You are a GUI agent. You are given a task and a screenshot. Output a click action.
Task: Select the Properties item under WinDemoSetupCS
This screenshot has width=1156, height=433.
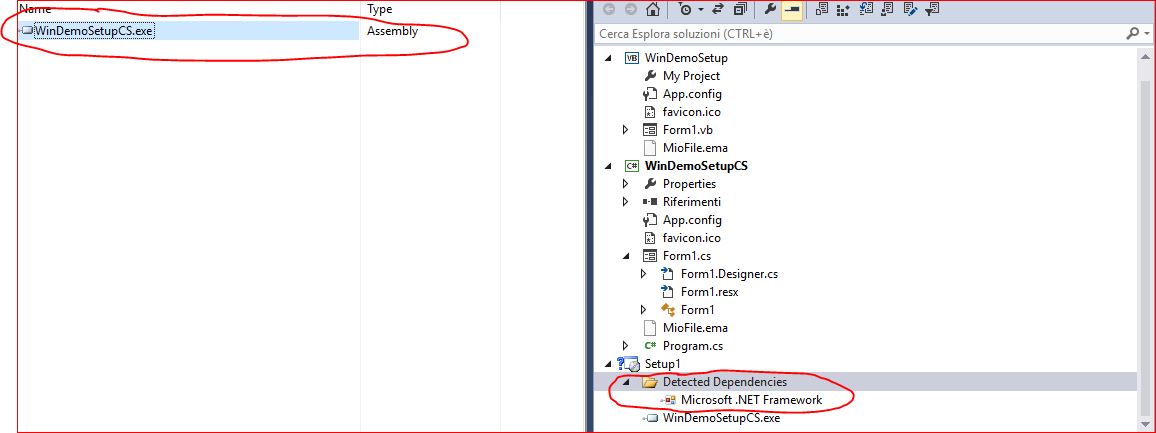689,184
